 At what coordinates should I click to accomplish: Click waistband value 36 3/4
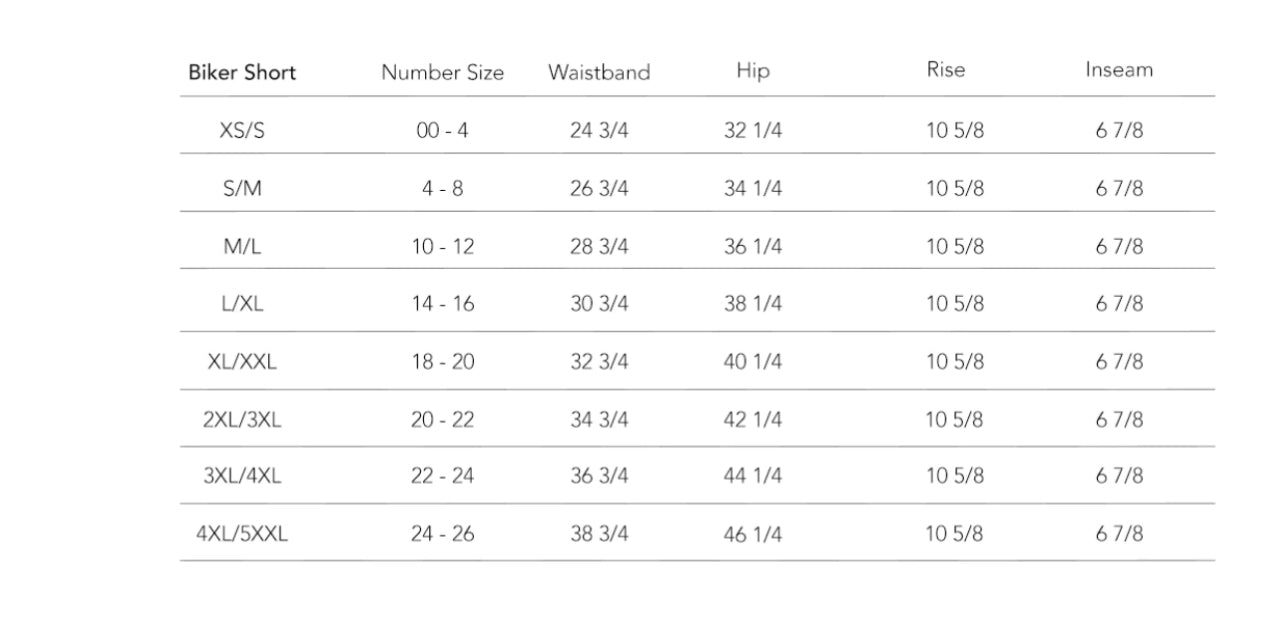click(x=599, y=476)
